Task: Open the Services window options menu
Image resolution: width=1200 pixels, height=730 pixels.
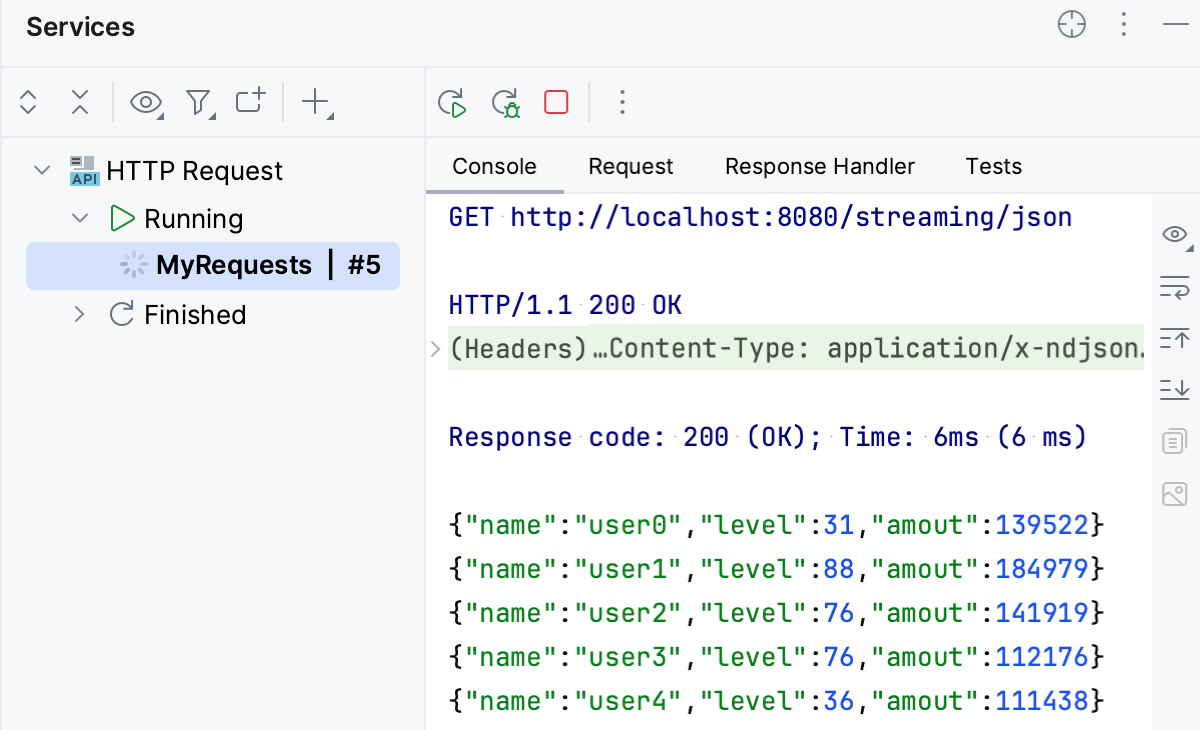Action: (1123, 25)
